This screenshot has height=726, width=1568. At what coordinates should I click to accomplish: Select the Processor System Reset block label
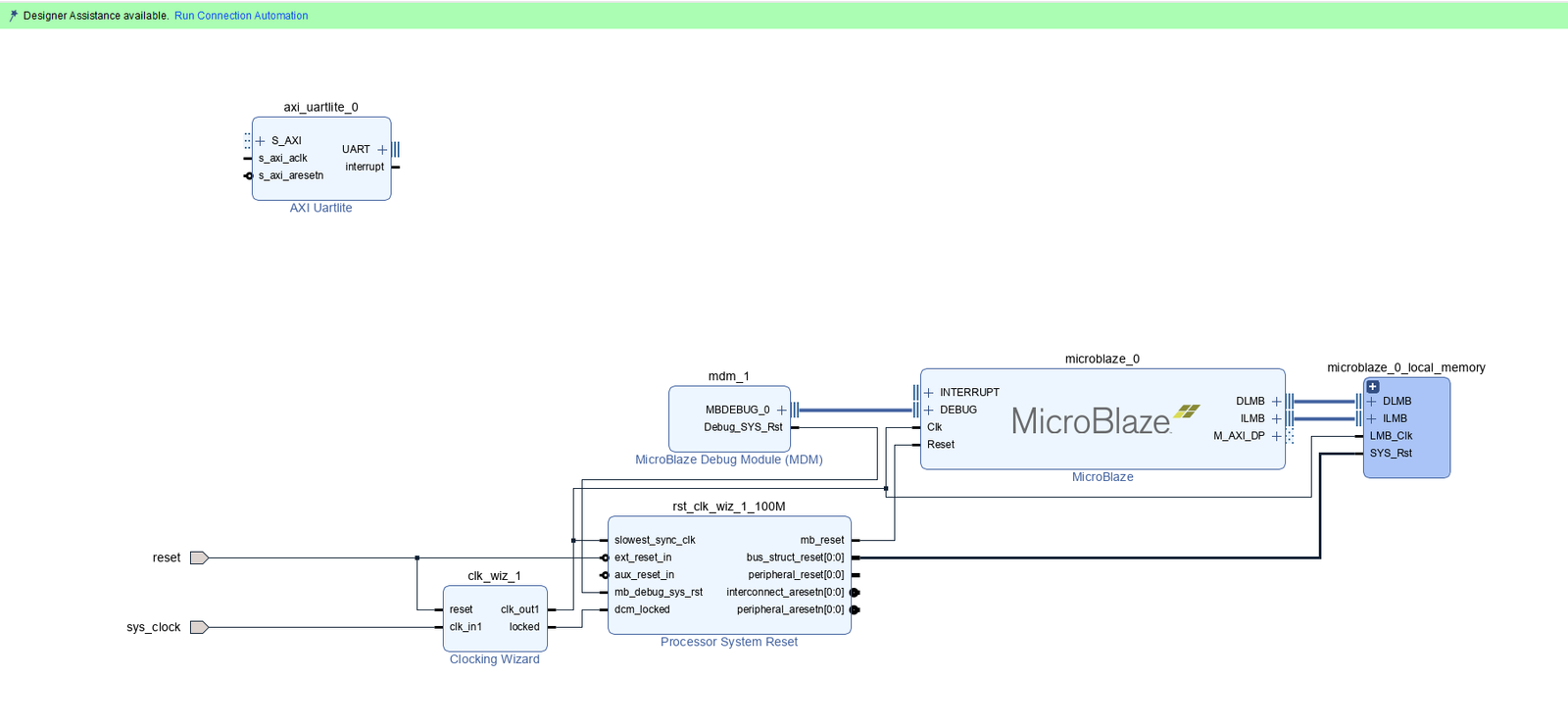point(728,642)
